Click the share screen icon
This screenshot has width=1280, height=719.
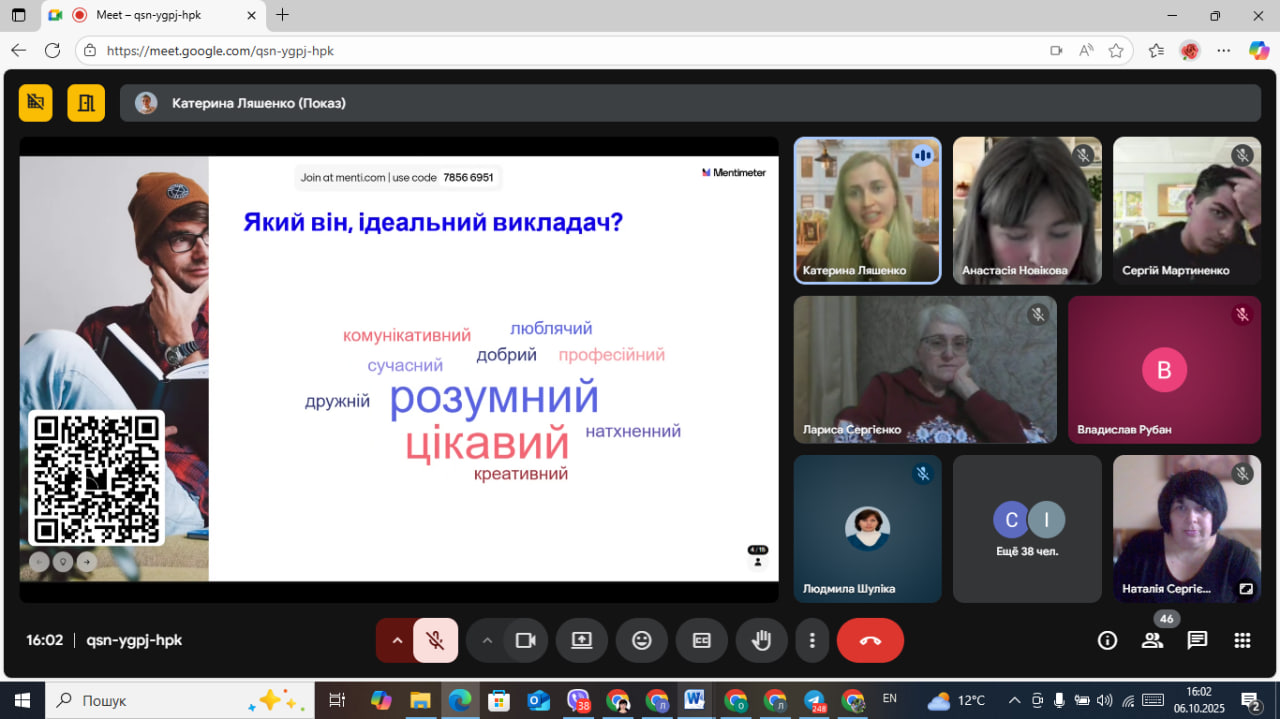582,641
